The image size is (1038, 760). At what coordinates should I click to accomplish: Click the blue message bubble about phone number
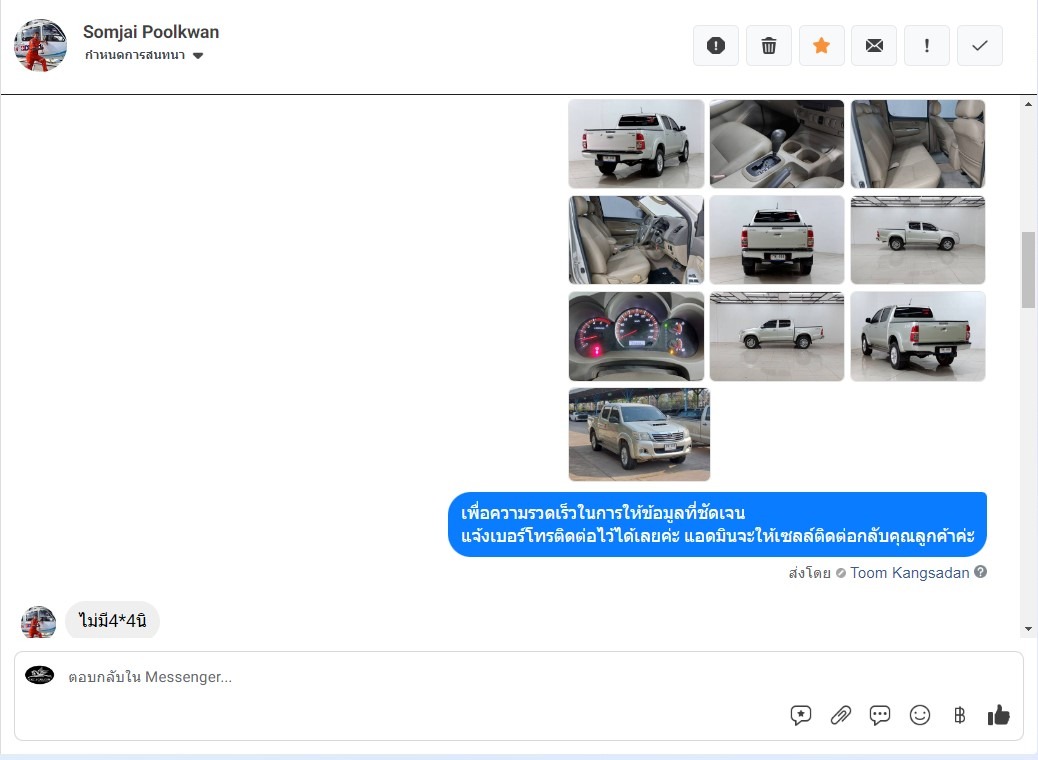pos(718,524)
